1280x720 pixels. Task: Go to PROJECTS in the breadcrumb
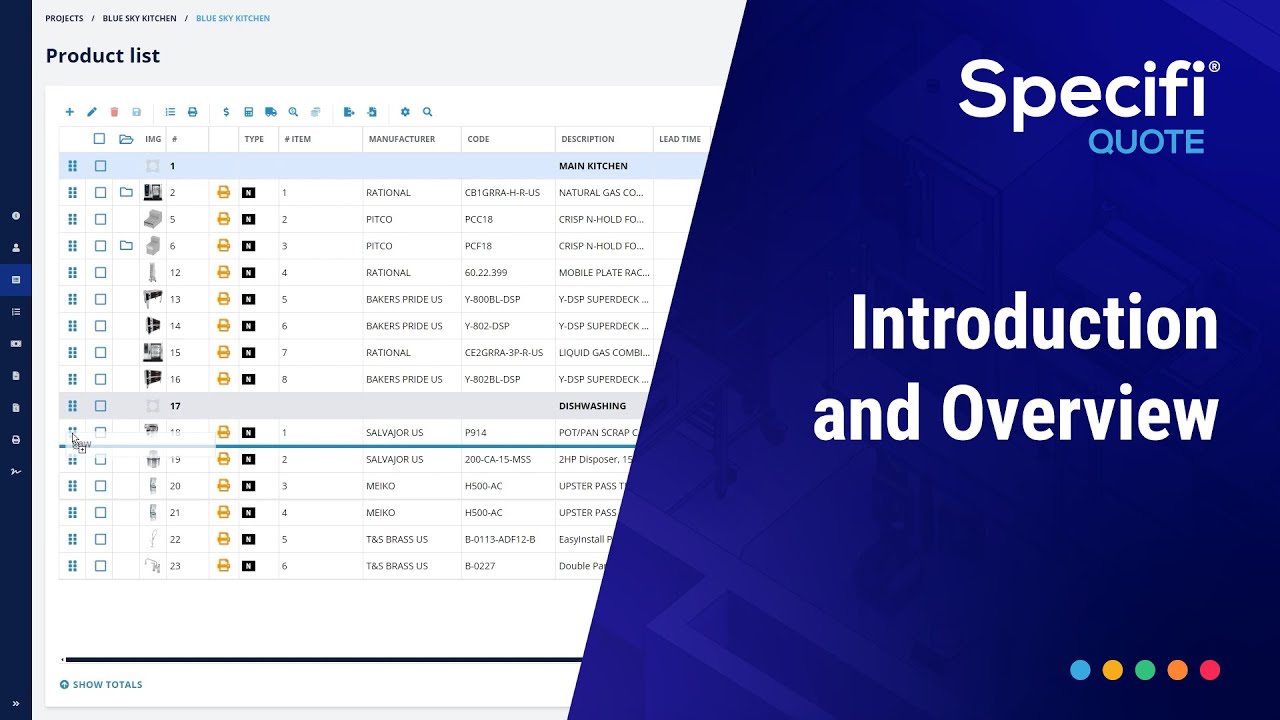64,18
